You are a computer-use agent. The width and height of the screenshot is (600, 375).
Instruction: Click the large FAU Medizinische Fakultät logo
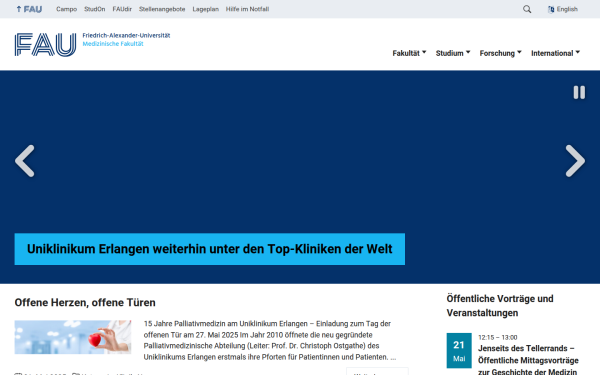(x=92, y=44)
